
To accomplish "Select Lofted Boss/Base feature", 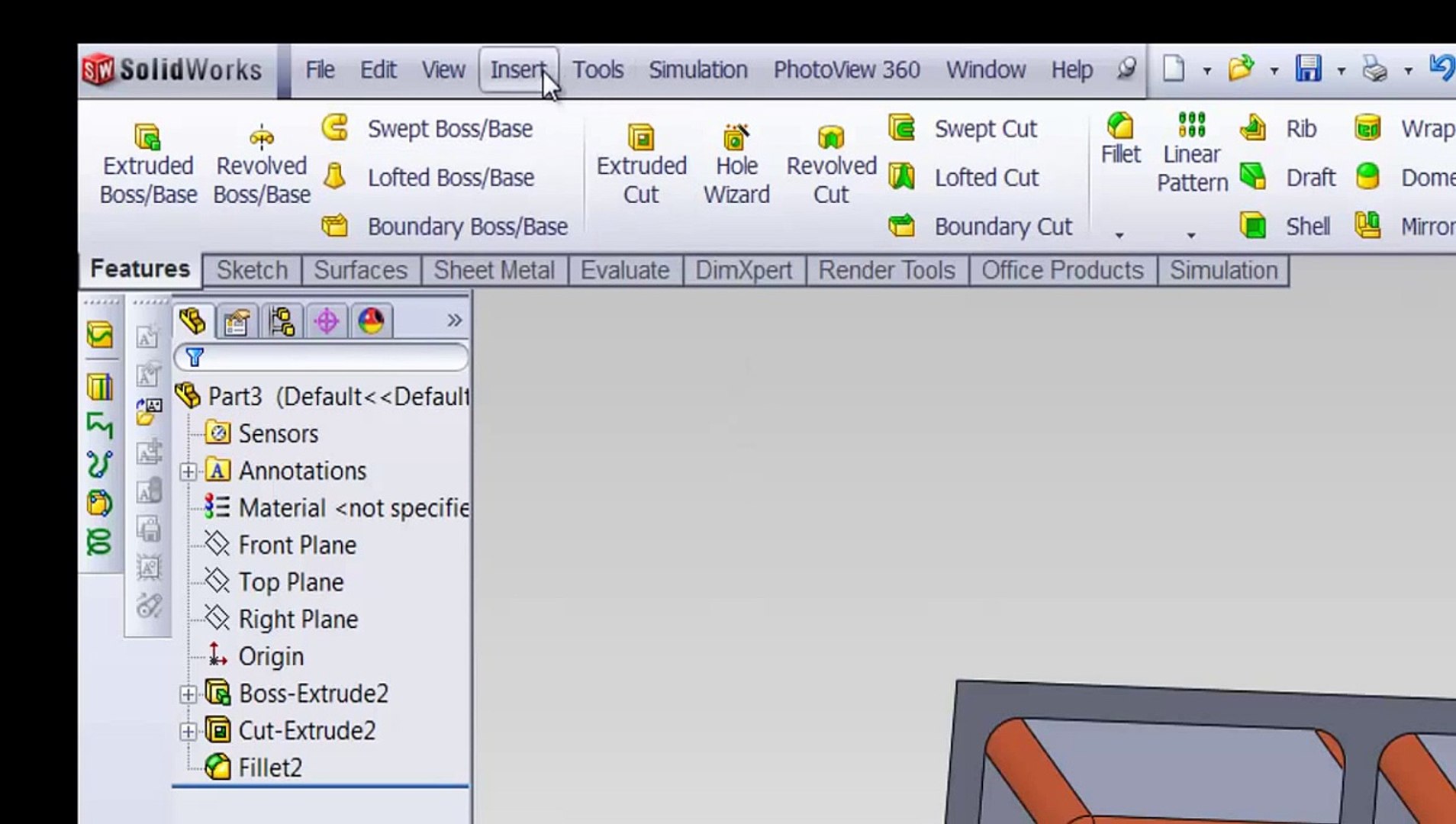I will pos(428,177).
